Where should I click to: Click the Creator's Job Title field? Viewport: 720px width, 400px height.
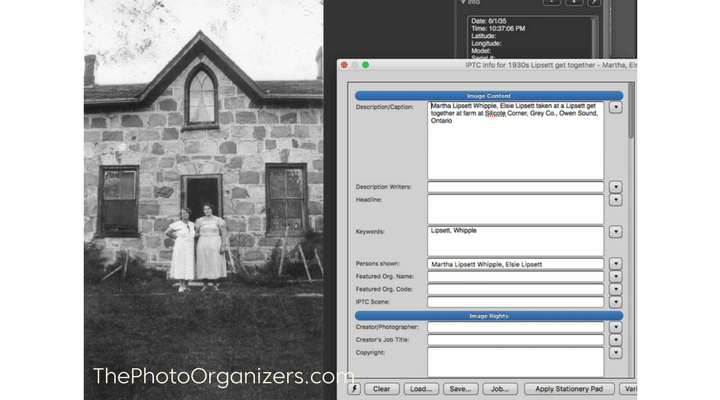(x=516, y=340)
